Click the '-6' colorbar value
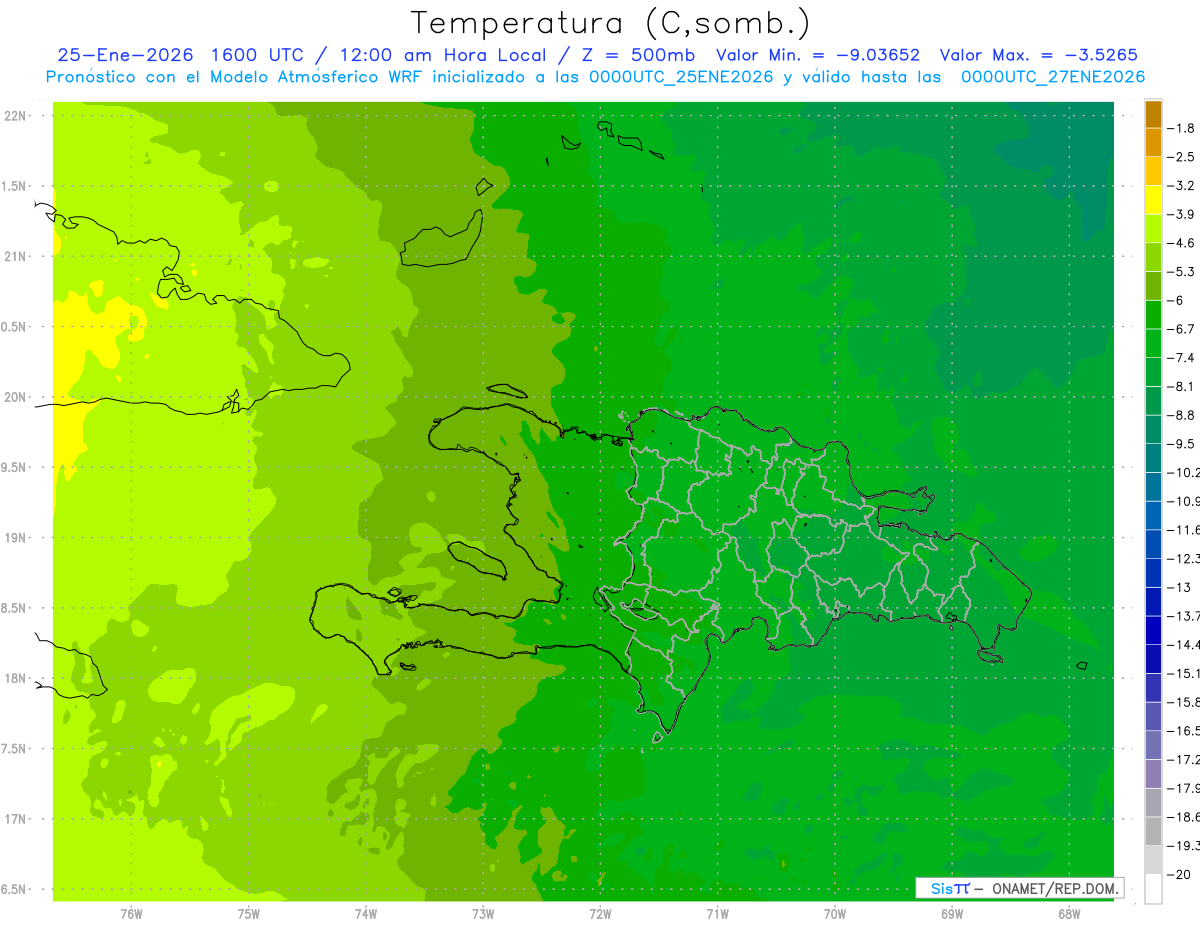This screenshot has height=927, width=1200. [1177, 300]
